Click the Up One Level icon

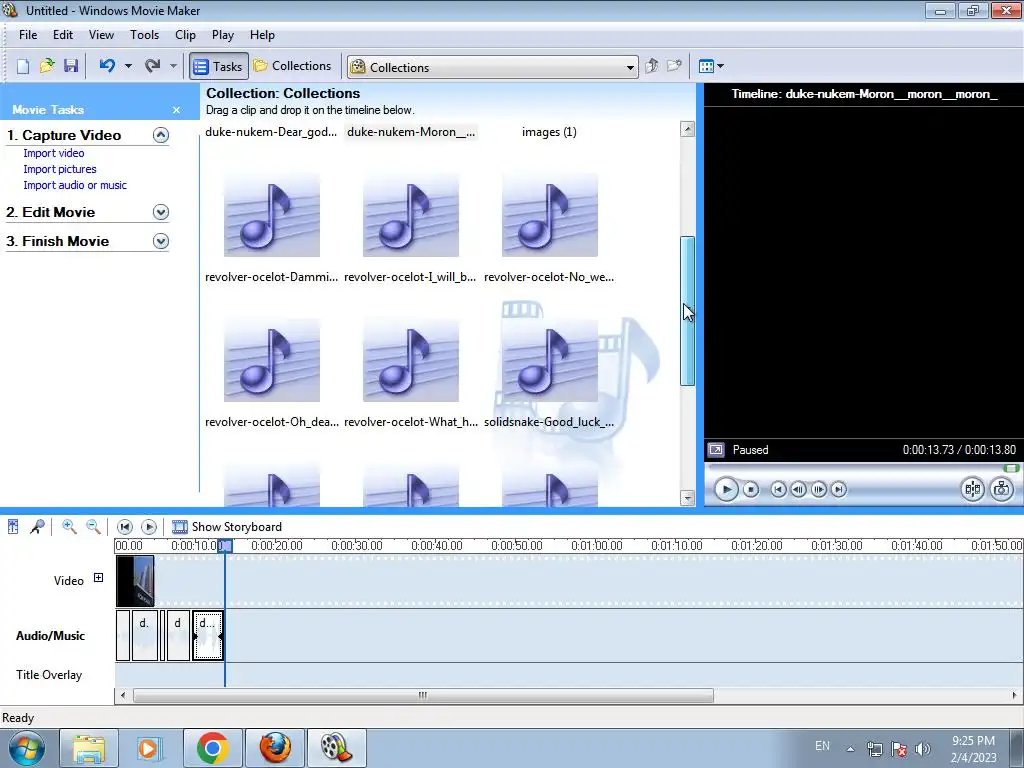pyautogui.click(x=652, y=66)
